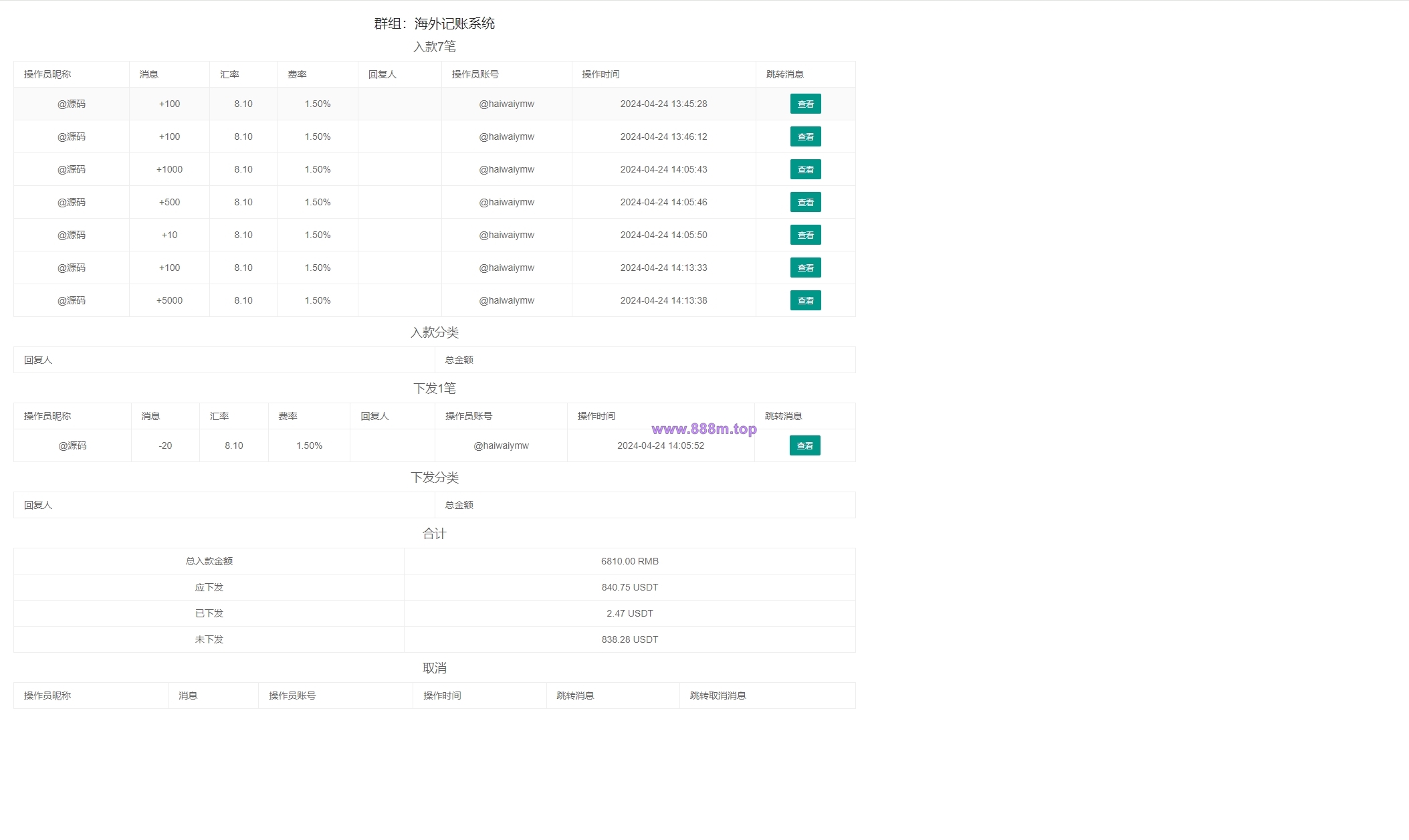Select the 2.47 USDT value

(630, 613)
